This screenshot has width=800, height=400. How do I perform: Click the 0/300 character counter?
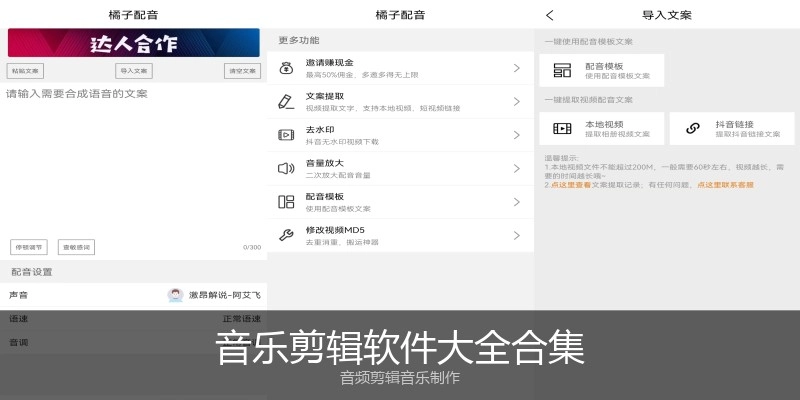pyautogui.click(x=252, y=247)
